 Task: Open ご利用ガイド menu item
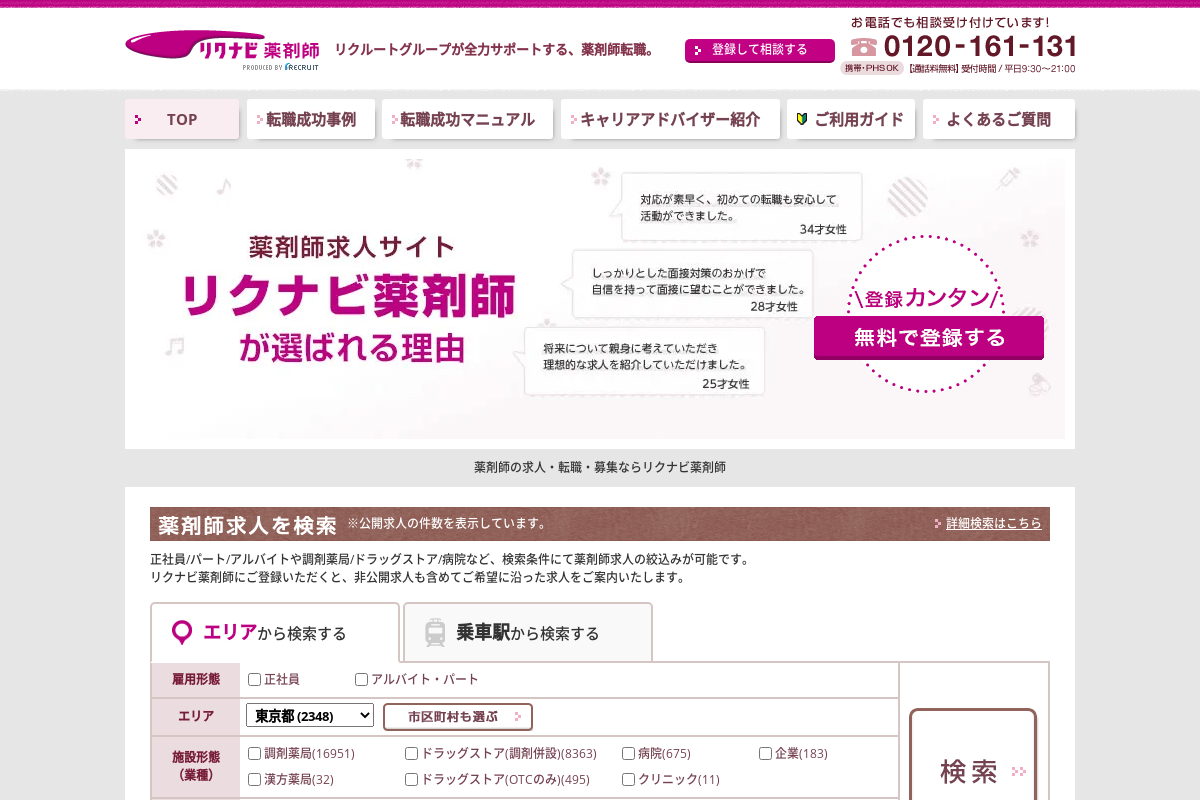(x=851, y=119)
